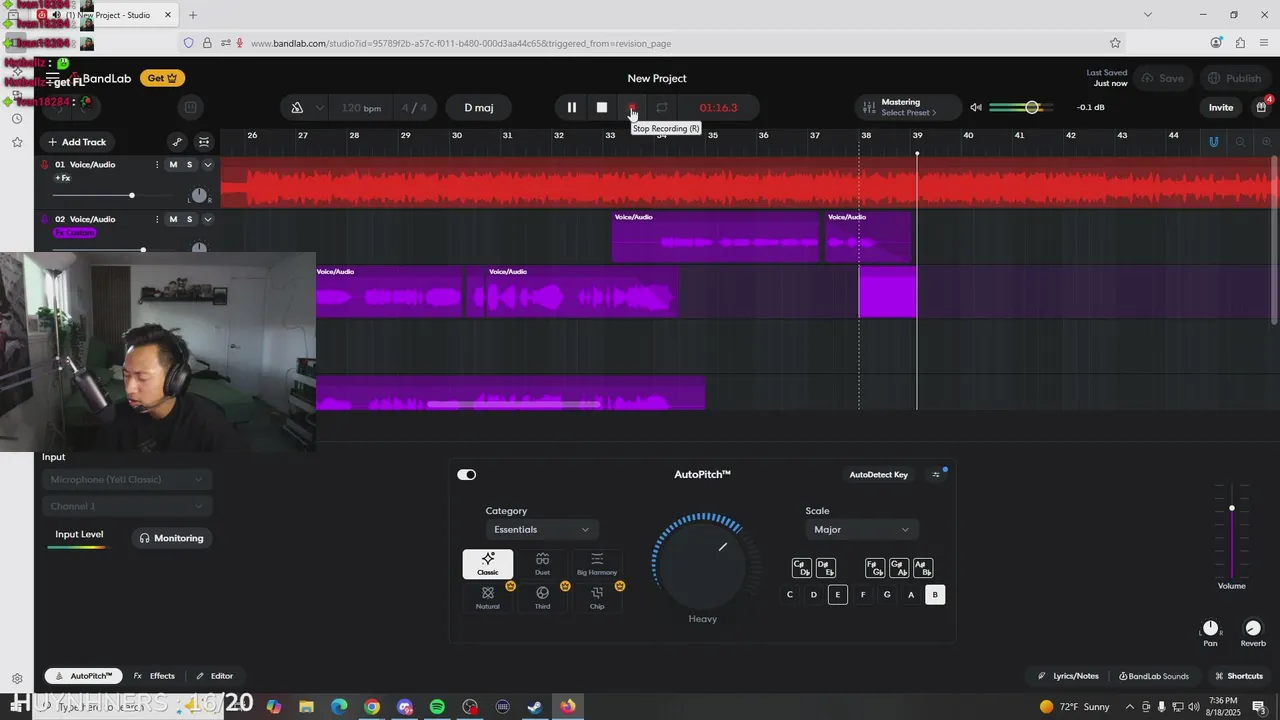Screen dimensions: 1280x720
Task: Expand track 02 options chevron
Action: click(208, 219)
